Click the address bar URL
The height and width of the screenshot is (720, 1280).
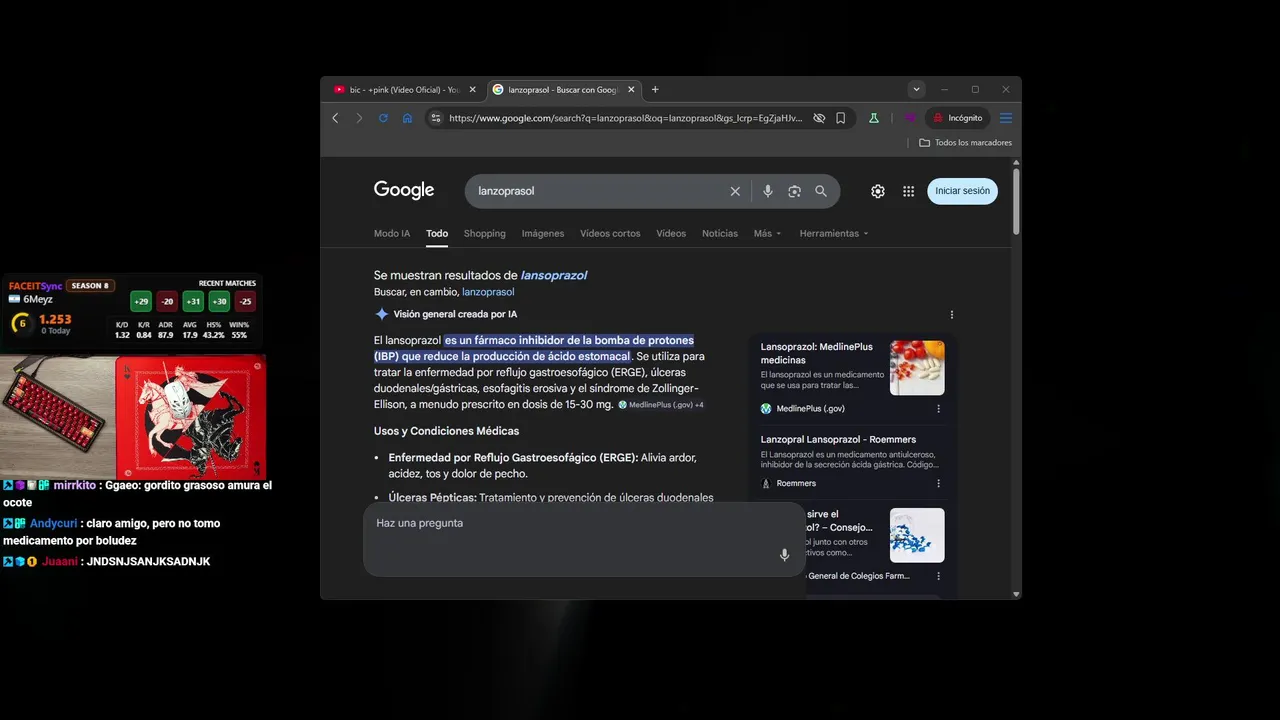[x=626, y=118]
